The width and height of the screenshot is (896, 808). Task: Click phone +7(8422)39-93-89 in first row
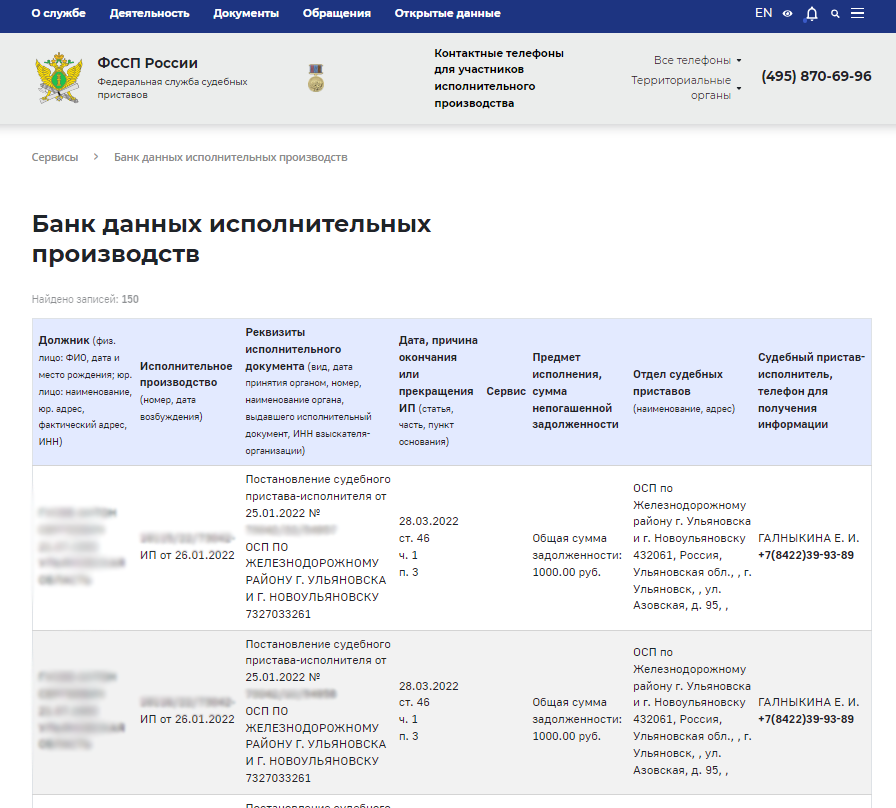[806, 555]
